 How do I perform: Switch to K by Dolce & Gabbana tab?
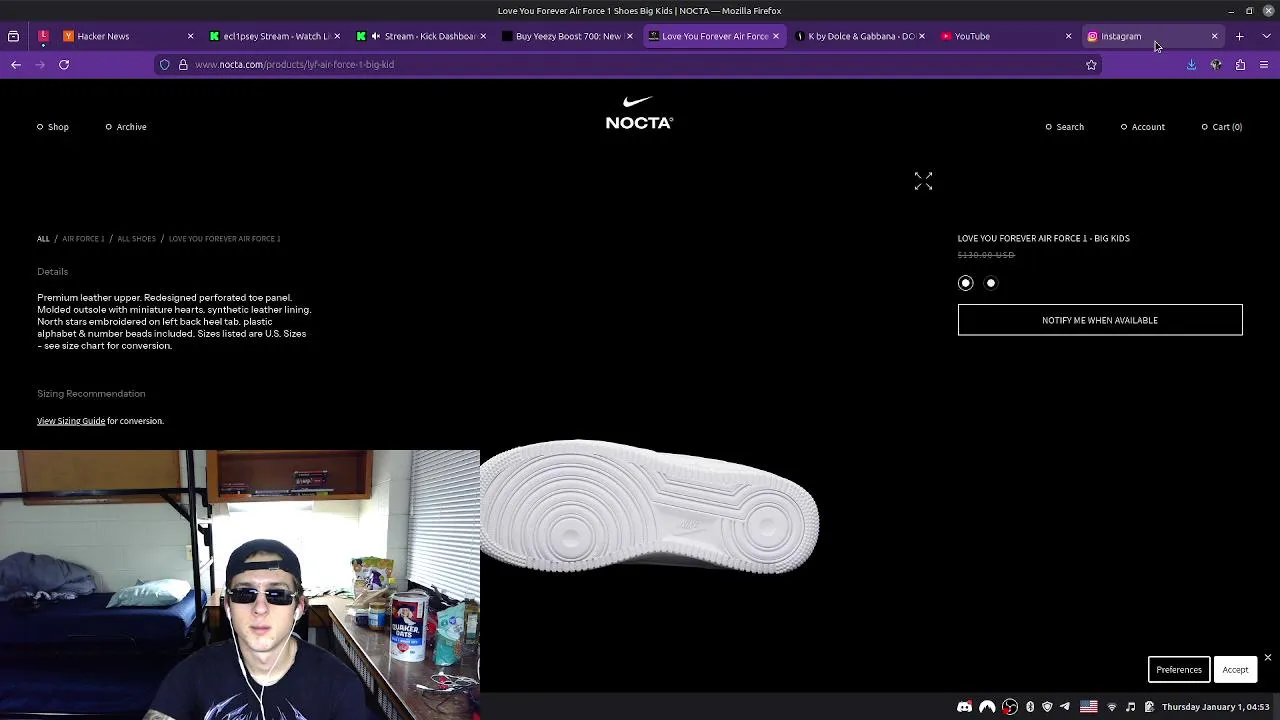[859, 36]
